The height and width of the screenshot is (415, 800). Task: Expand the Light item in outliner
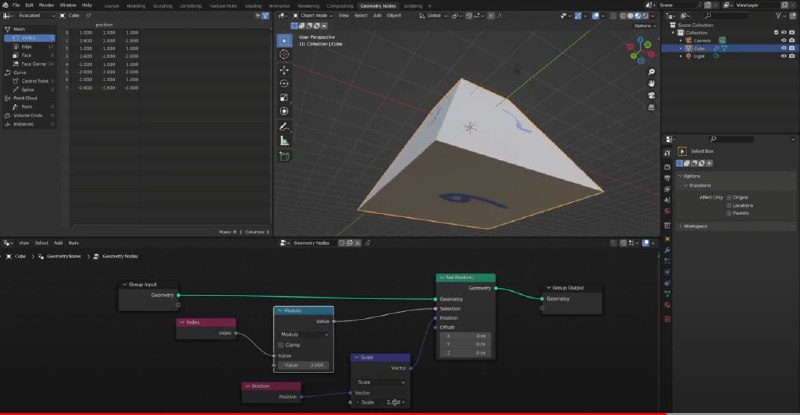click(681, 56)
